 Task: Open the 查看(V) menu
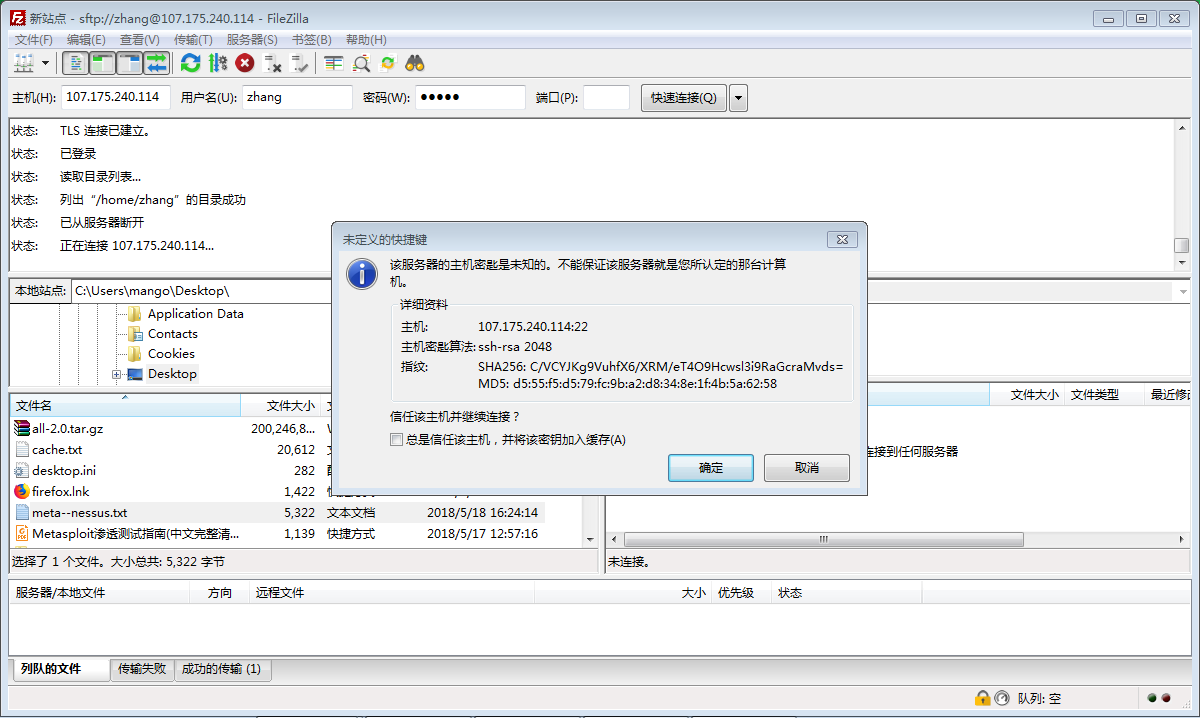coord(140,39)
